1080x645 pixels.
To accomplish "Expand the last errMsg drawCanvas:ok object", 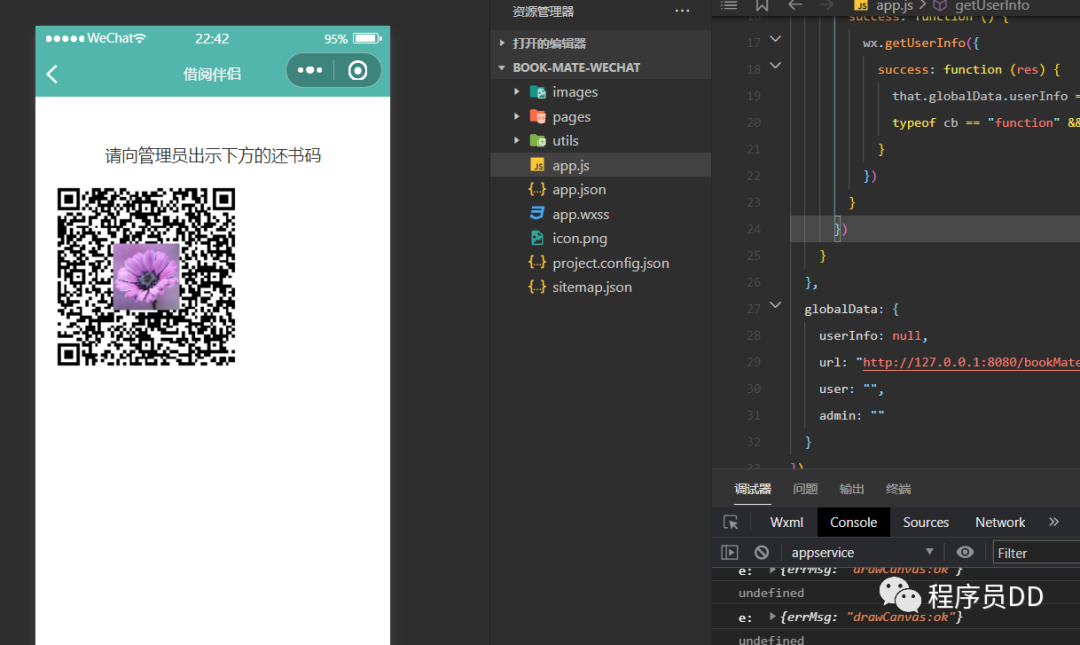I will tap(772, 617).
